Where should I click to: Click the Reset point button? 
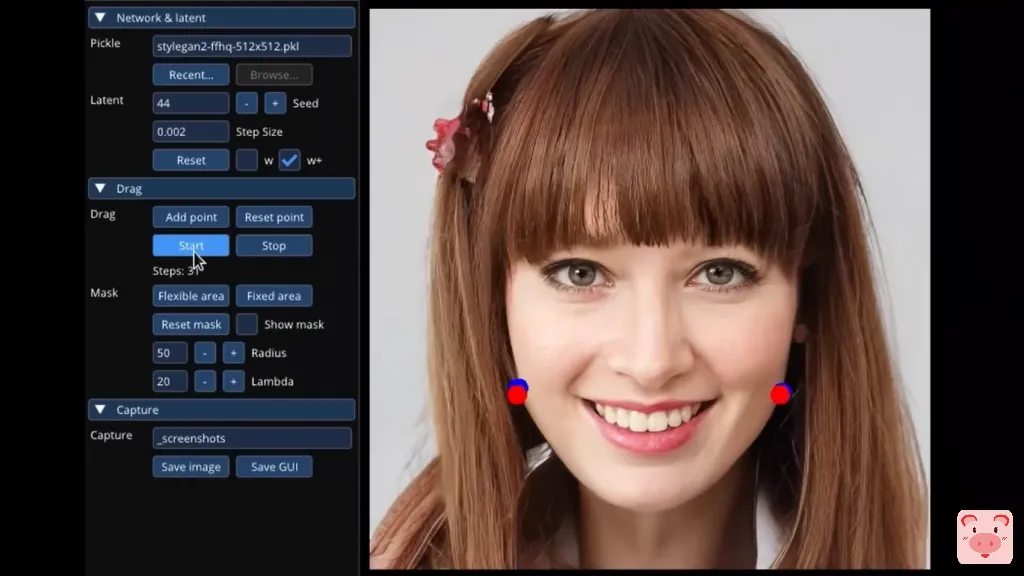click(x=274, y=217)
